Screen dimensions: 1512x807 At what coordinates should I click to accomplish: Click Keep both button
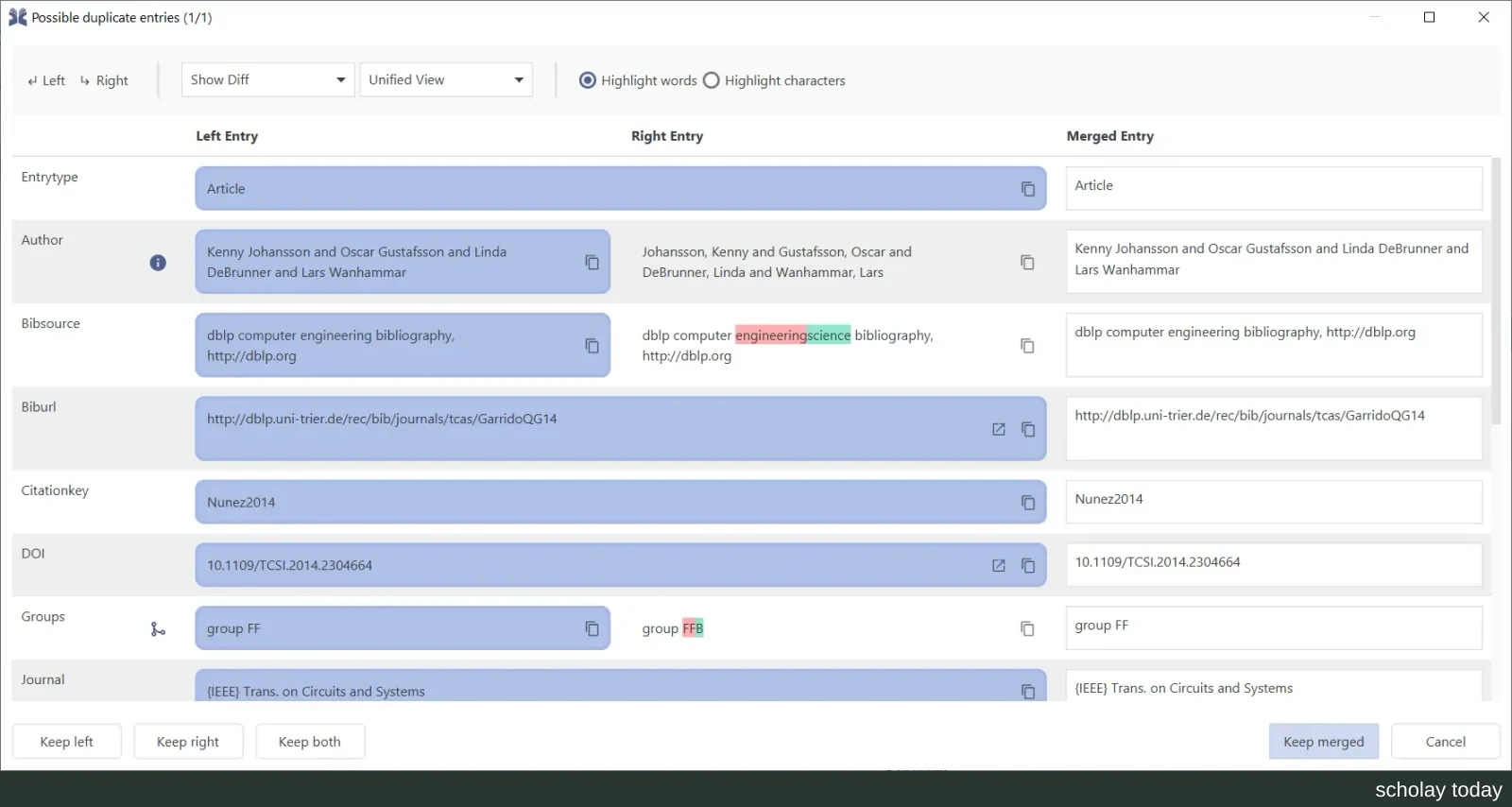coord(310,742)
